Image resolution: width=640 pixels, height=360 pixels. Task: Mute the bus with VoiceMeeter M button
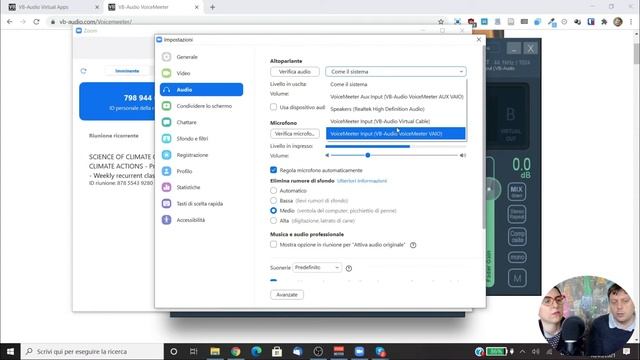517,278
